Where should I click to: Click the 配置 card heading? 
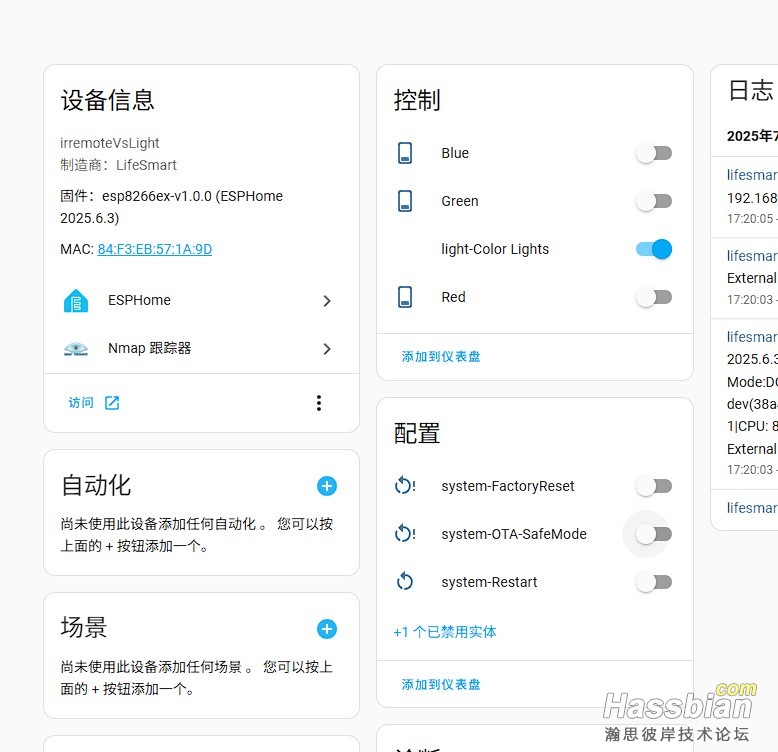(x=417, y=434)
